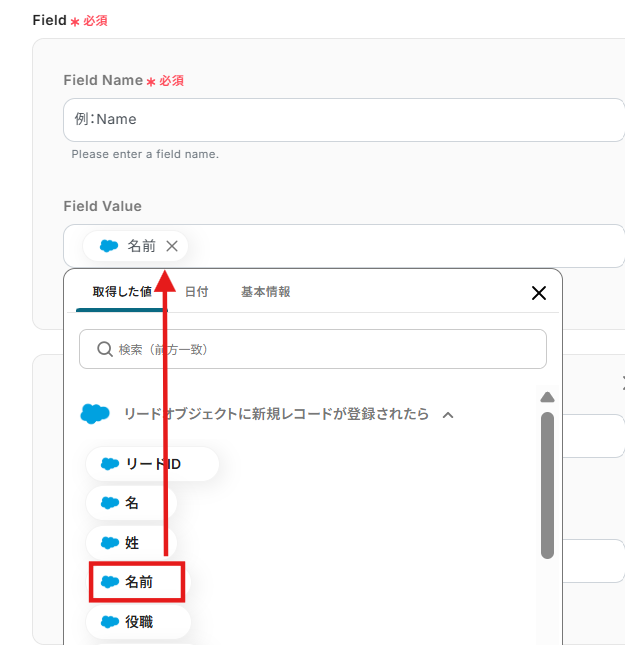Select the 名 value chip

click(131, 503)
